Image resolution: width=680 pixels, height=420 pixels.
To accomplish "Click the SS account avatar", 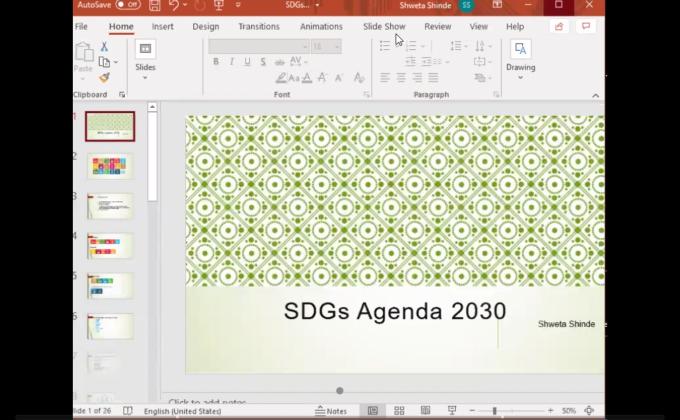I will pyautogui.click(x=466, y=5).
